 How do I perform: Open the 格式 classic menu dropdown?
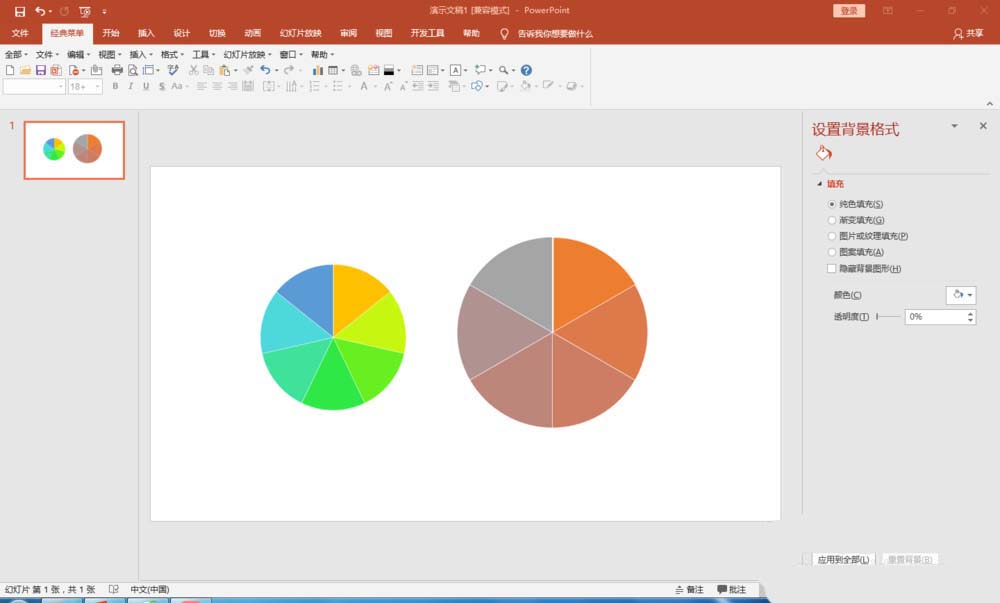pos(172,54)
